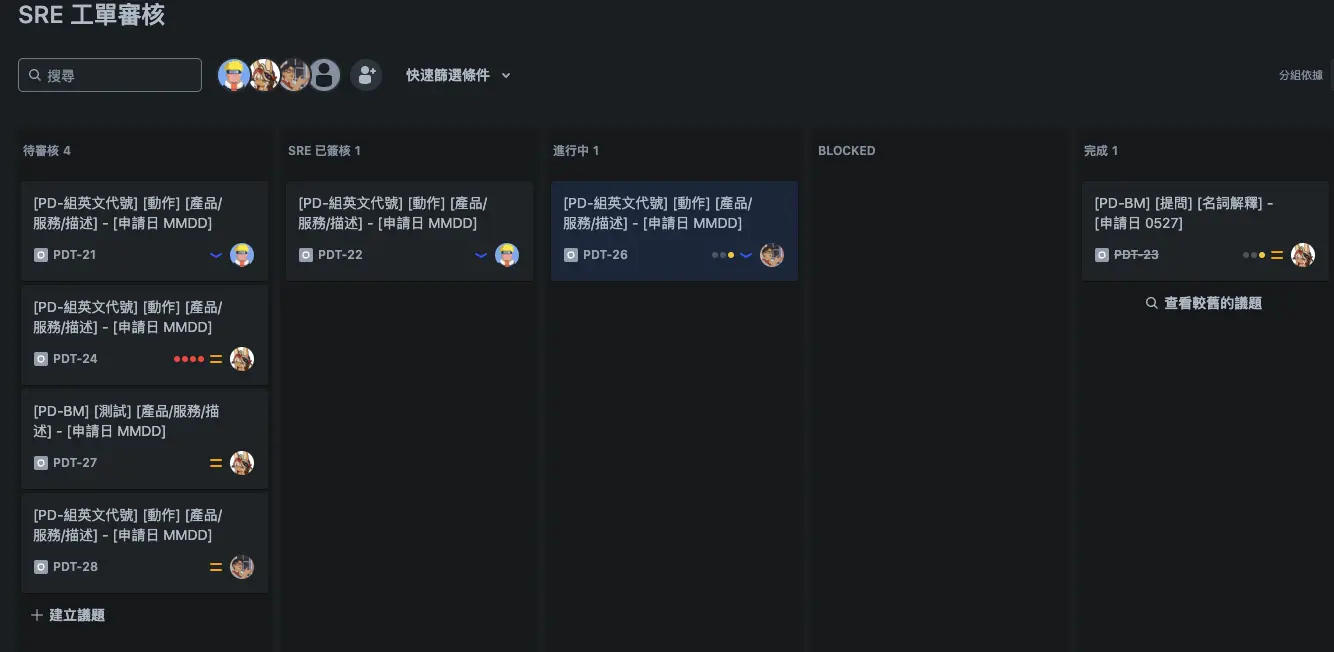This screenshot has height=652, width=1334.
Task: Select the BLOCKED column header
Action: tap(846, 151)
